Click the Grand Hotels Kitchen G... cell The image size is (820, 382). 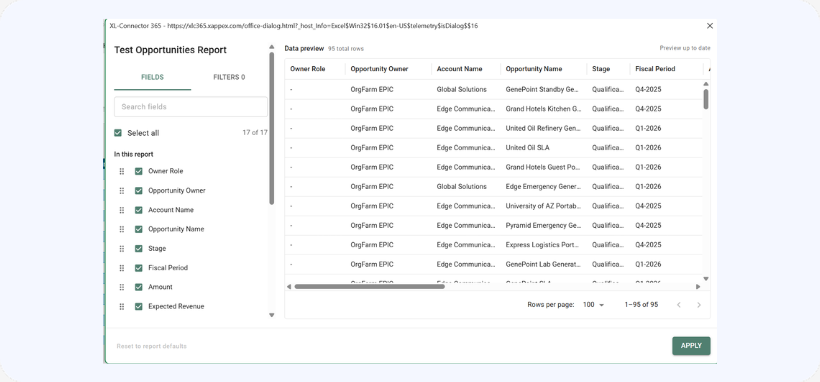tap(543, 109)
